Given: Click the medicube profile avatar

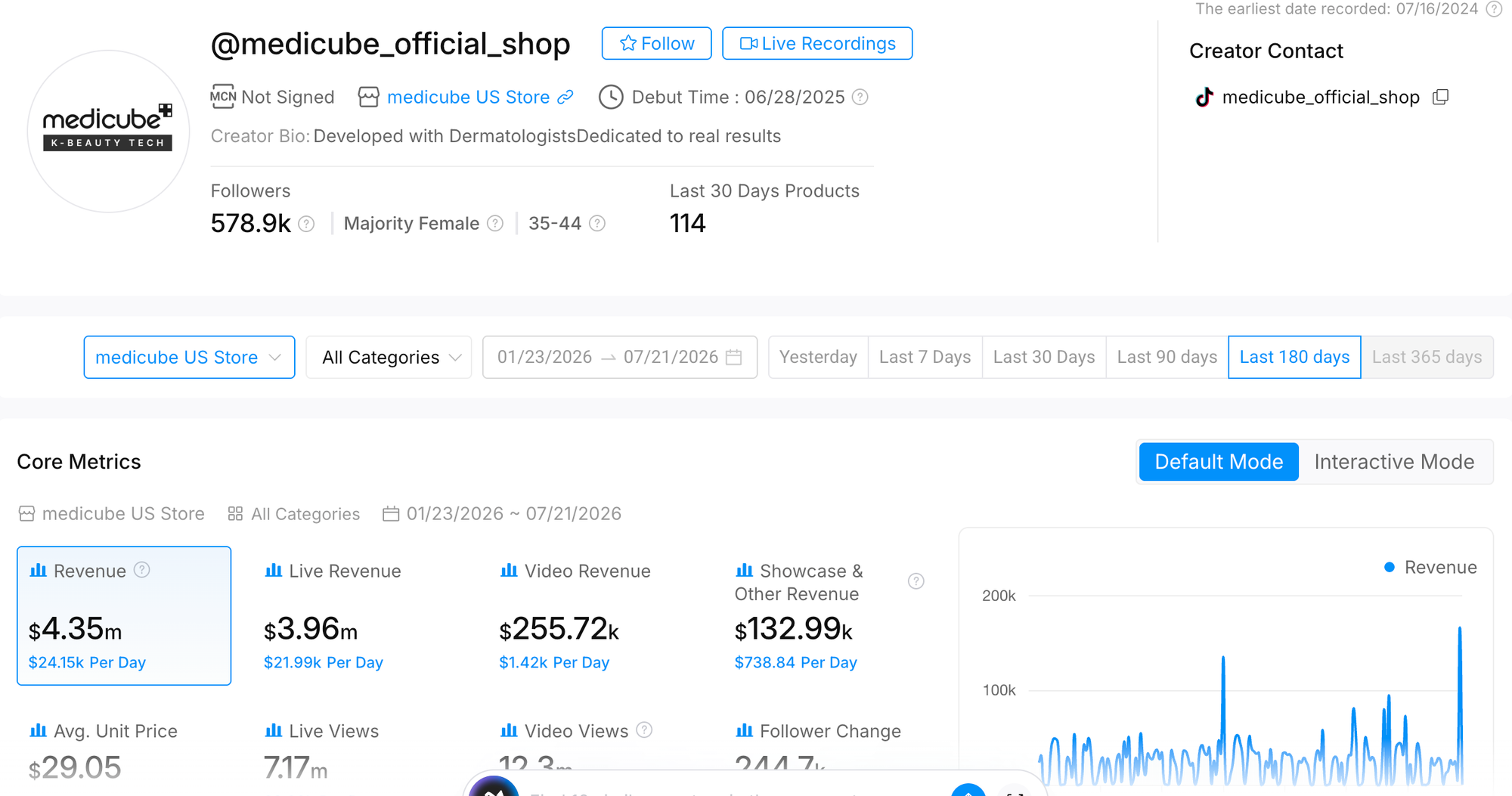Looking at the screenshot, I should click(x=108, y=132).
